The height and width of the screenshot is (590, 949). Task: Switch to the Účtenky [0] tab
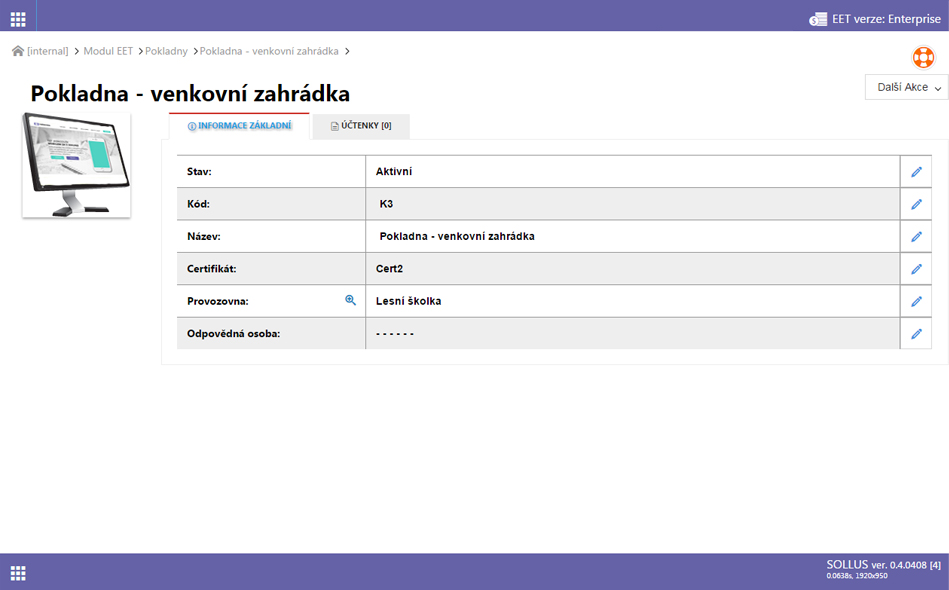coord(361,126)
